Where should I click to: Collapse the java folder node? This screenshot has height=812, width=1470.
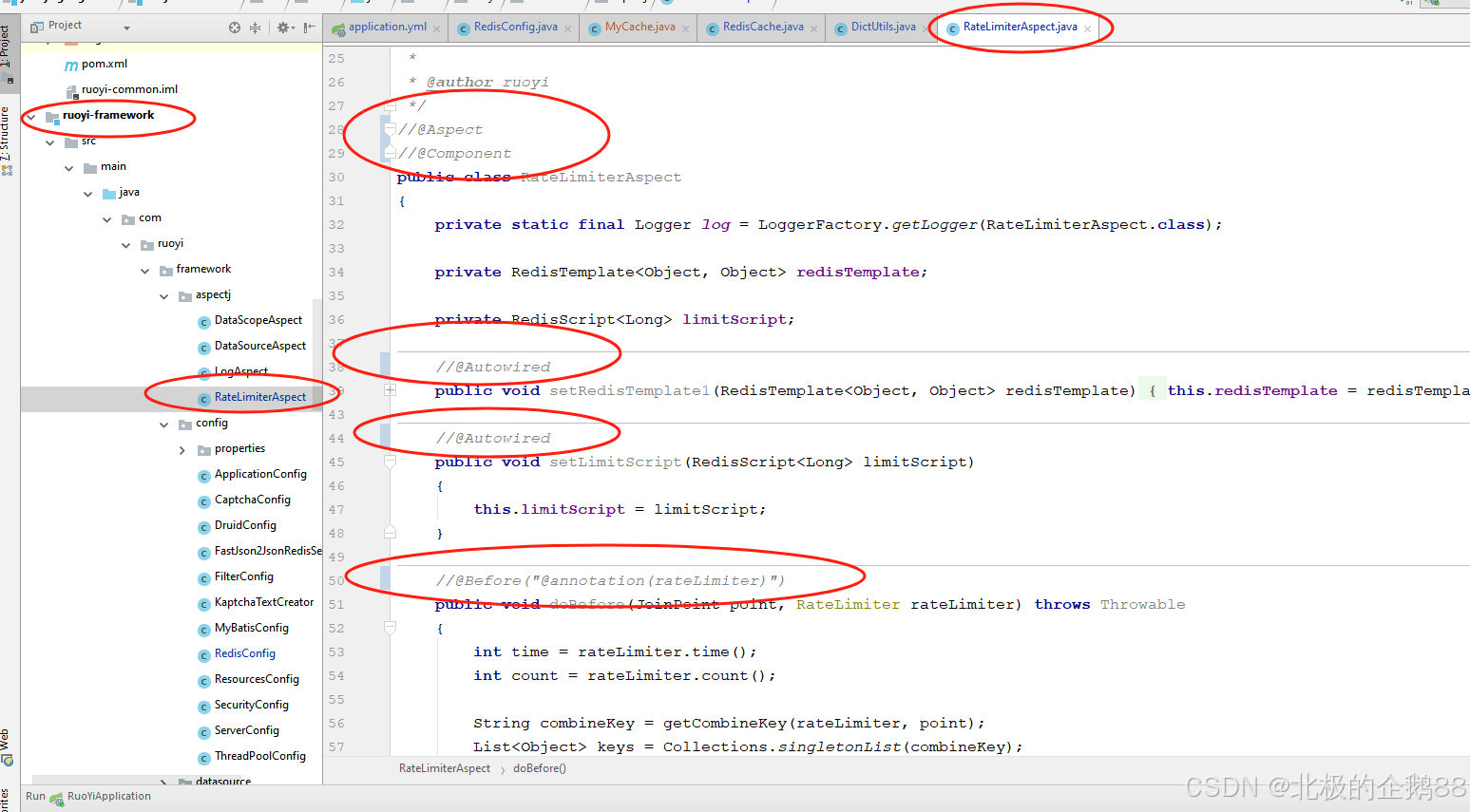point(88,194)
